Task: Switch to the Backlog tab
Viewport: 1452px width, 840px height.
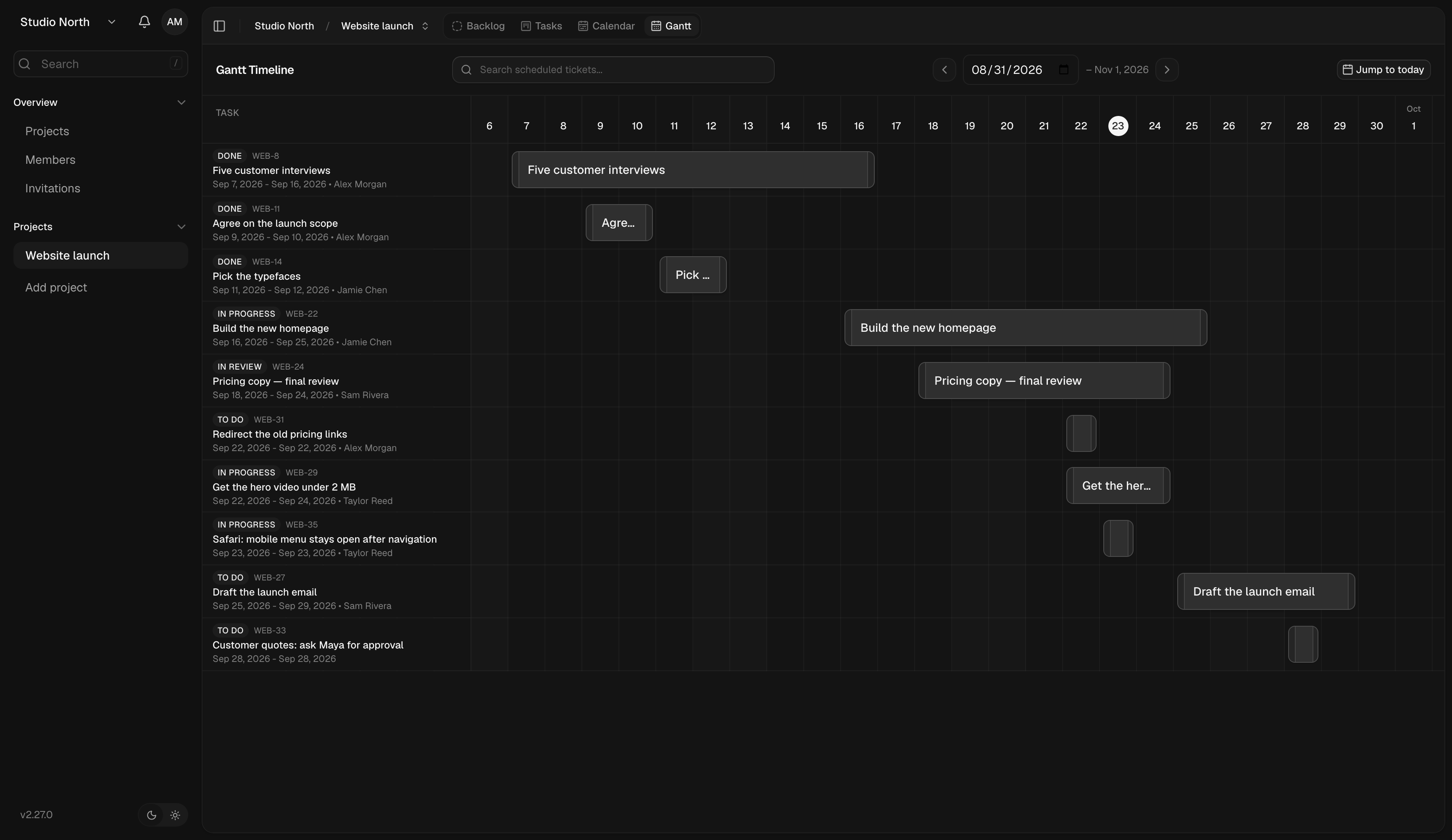Action: pyautogui.click(x=478, y=26)
